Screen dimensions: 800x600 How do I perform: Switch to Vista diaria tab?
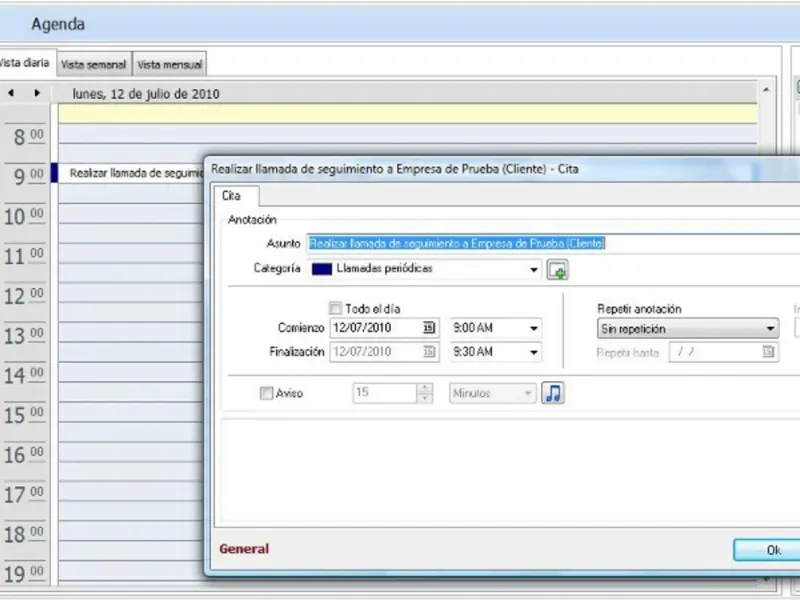pyautogui.click(x=26, y=63)
